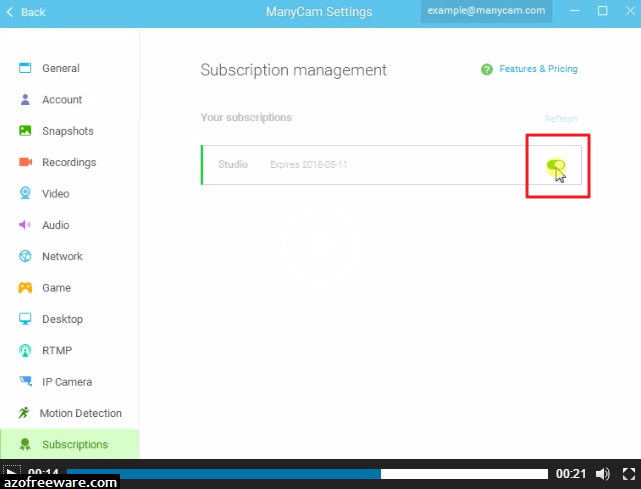The height and width of the screenshot is (489, 641).
Task: Close the ManyCam Settings window
Action: tap(630, 11)
